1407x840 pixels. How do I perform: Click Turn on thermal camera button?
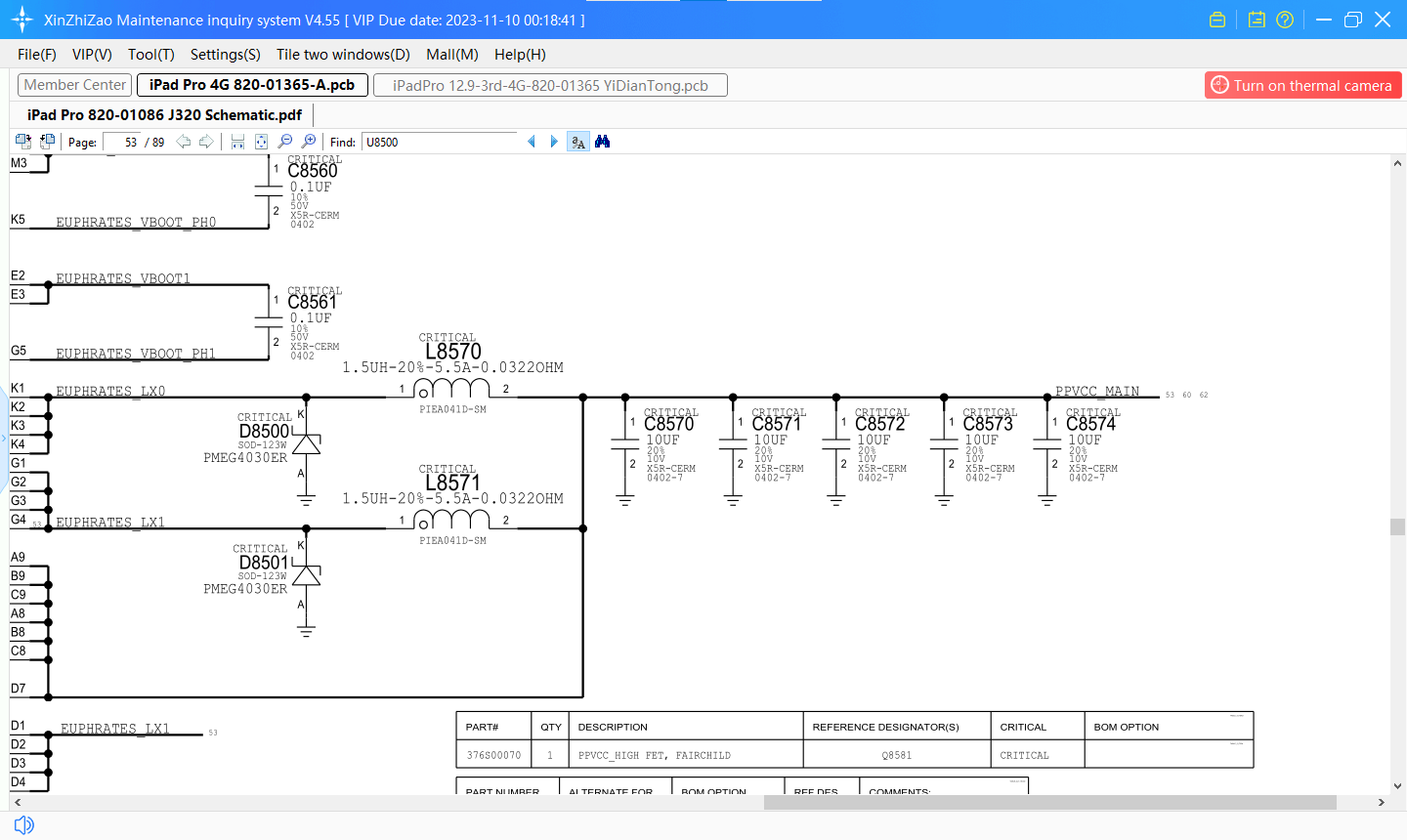1302,85
